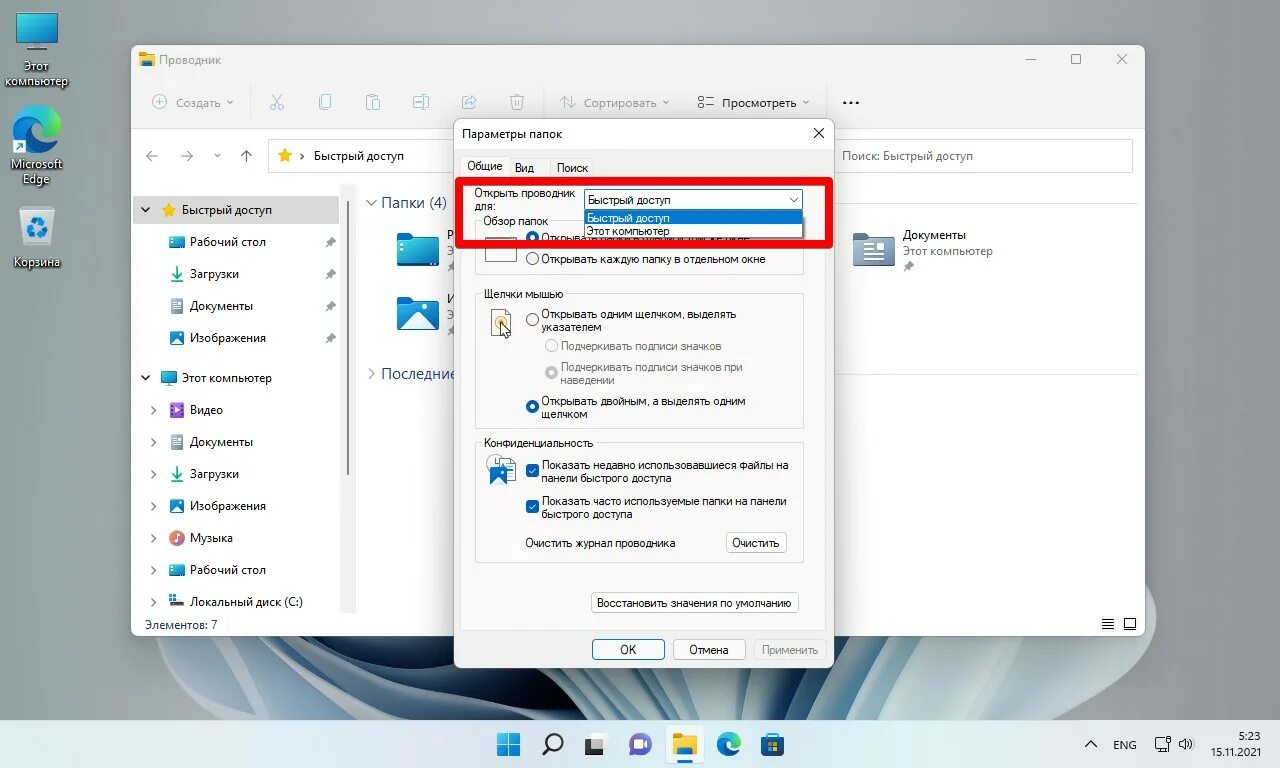This screenshot has height=768, width=1280.
Task: Open taskbar Search magnifier
Action: [x=552, y=744]
